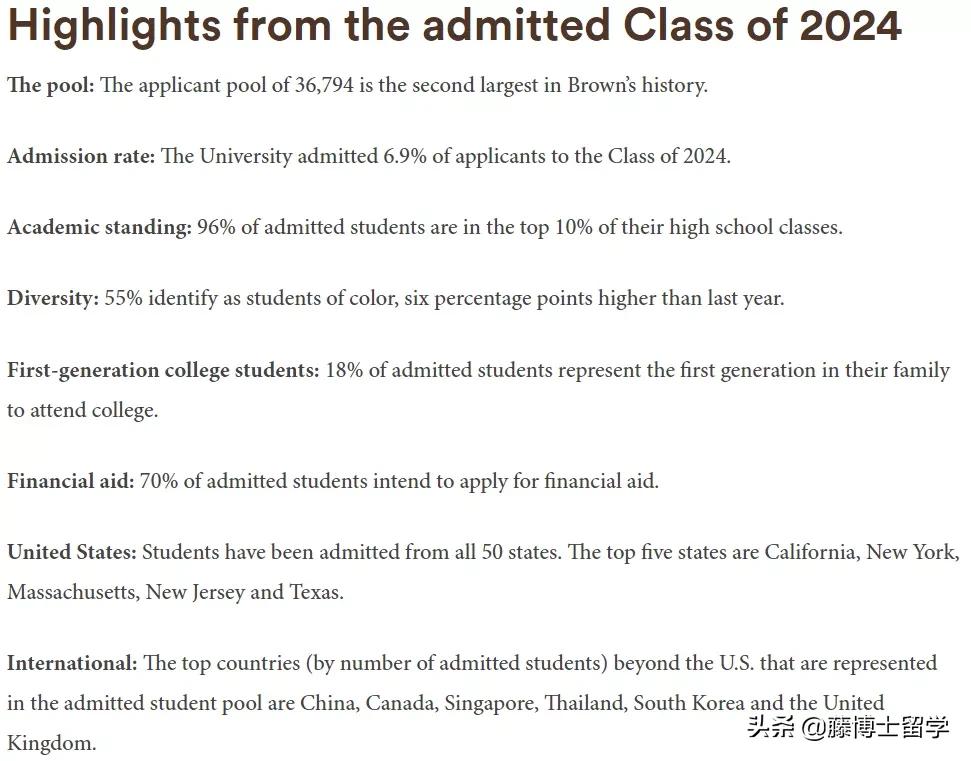Screen dimensions: 971x761
Task: Click the 头条 @藤博士留学 watermark
Action: click(x=848, y=726)
